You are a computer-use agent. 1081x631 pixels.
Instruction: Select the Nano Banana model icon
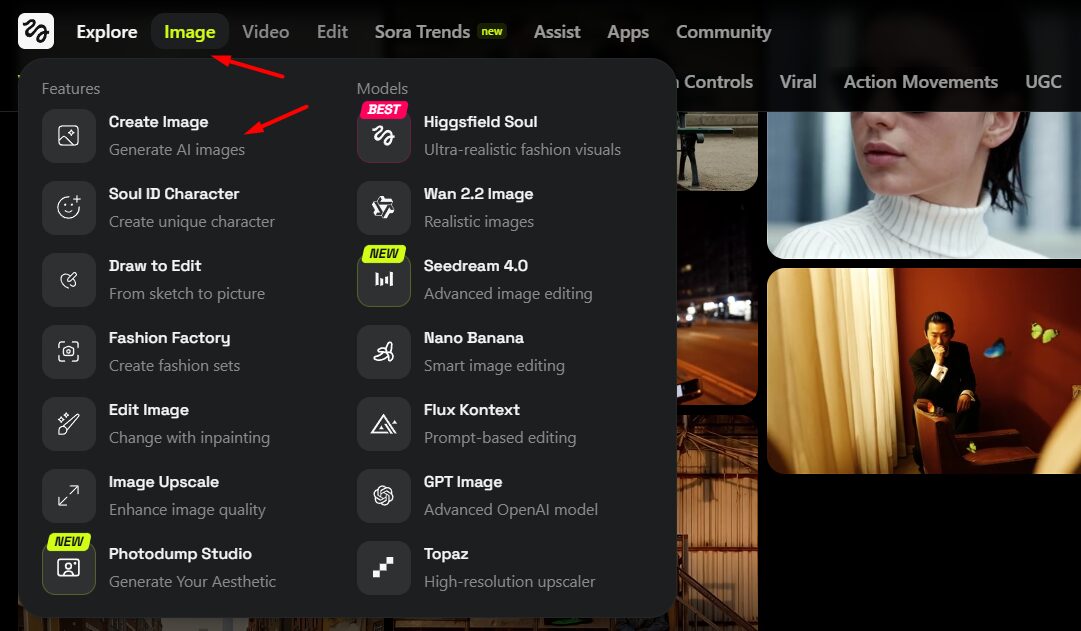click(x=384, y=352)
